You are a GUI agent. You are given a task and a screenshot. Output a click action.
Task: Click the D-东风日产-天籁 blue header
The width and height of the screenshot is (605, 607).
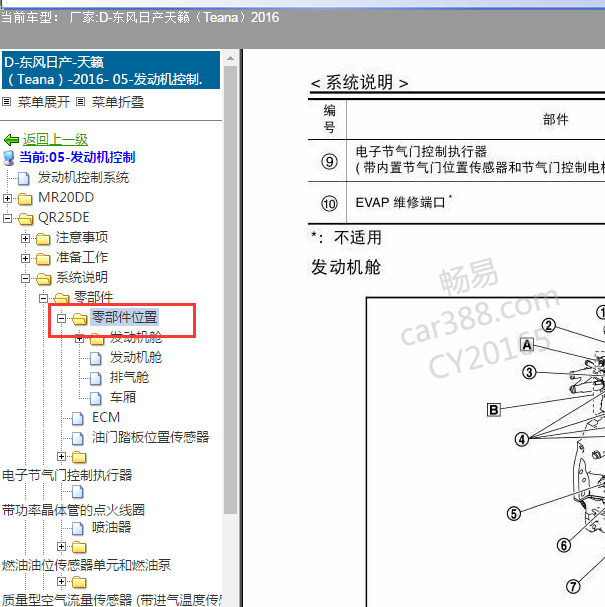tap(111, 70)
